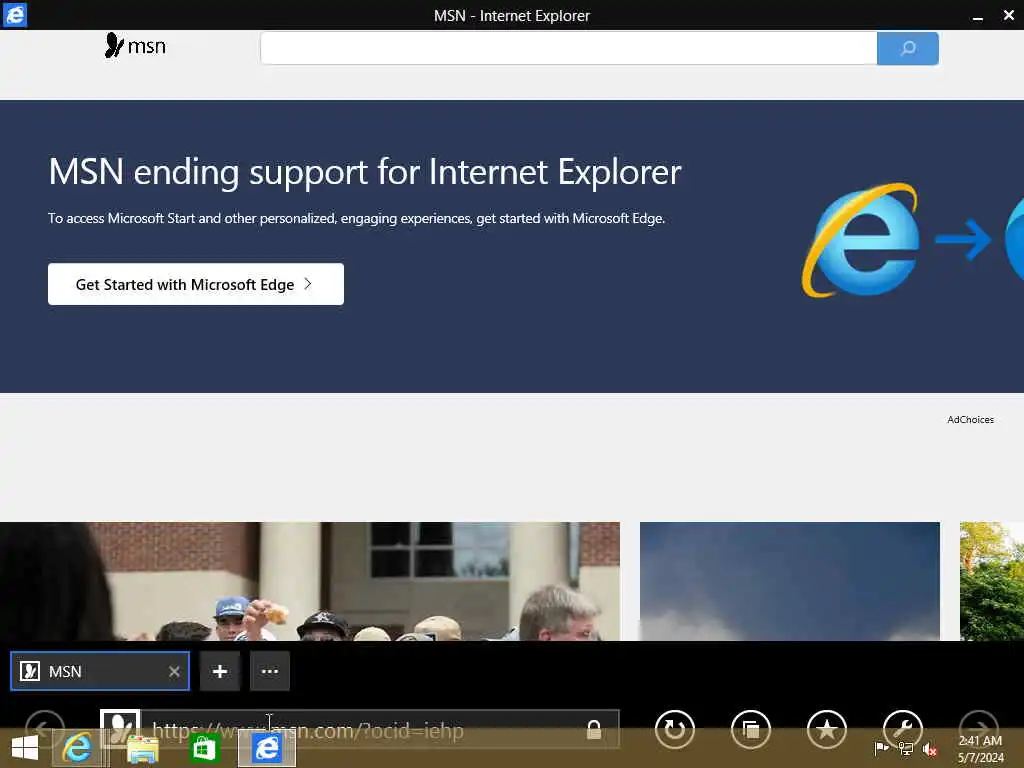Select the active Internet Explorer app on taskbar

(x=267, y=748)
